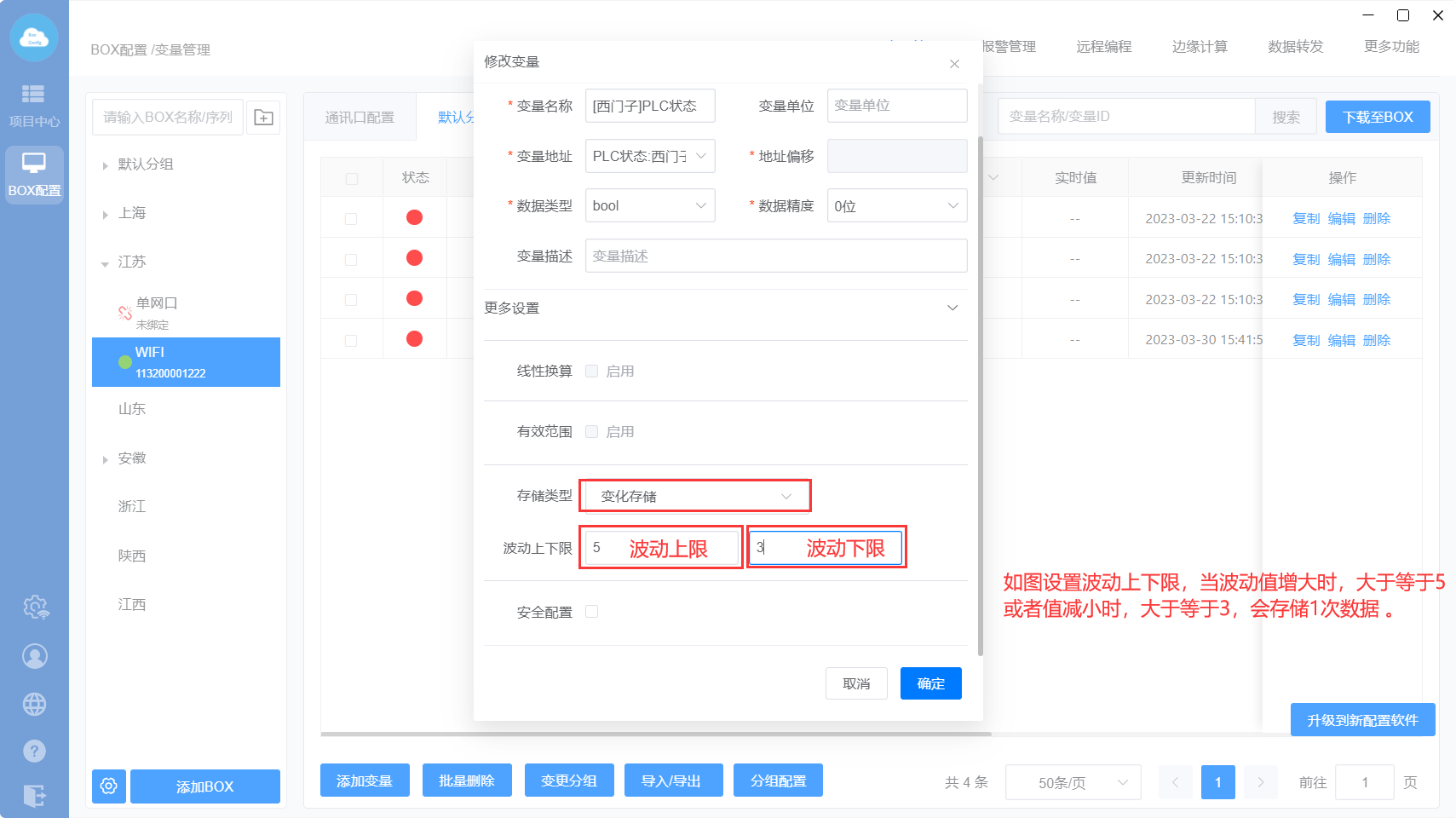
Task: Tick the 安全配置 checkbox
Action: tap(592, 612)
